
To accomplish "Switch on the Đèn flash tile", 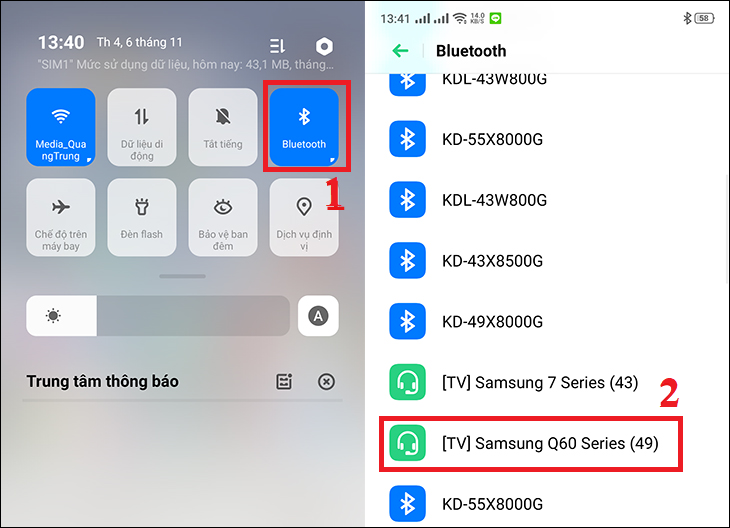I will click(142, 217).
